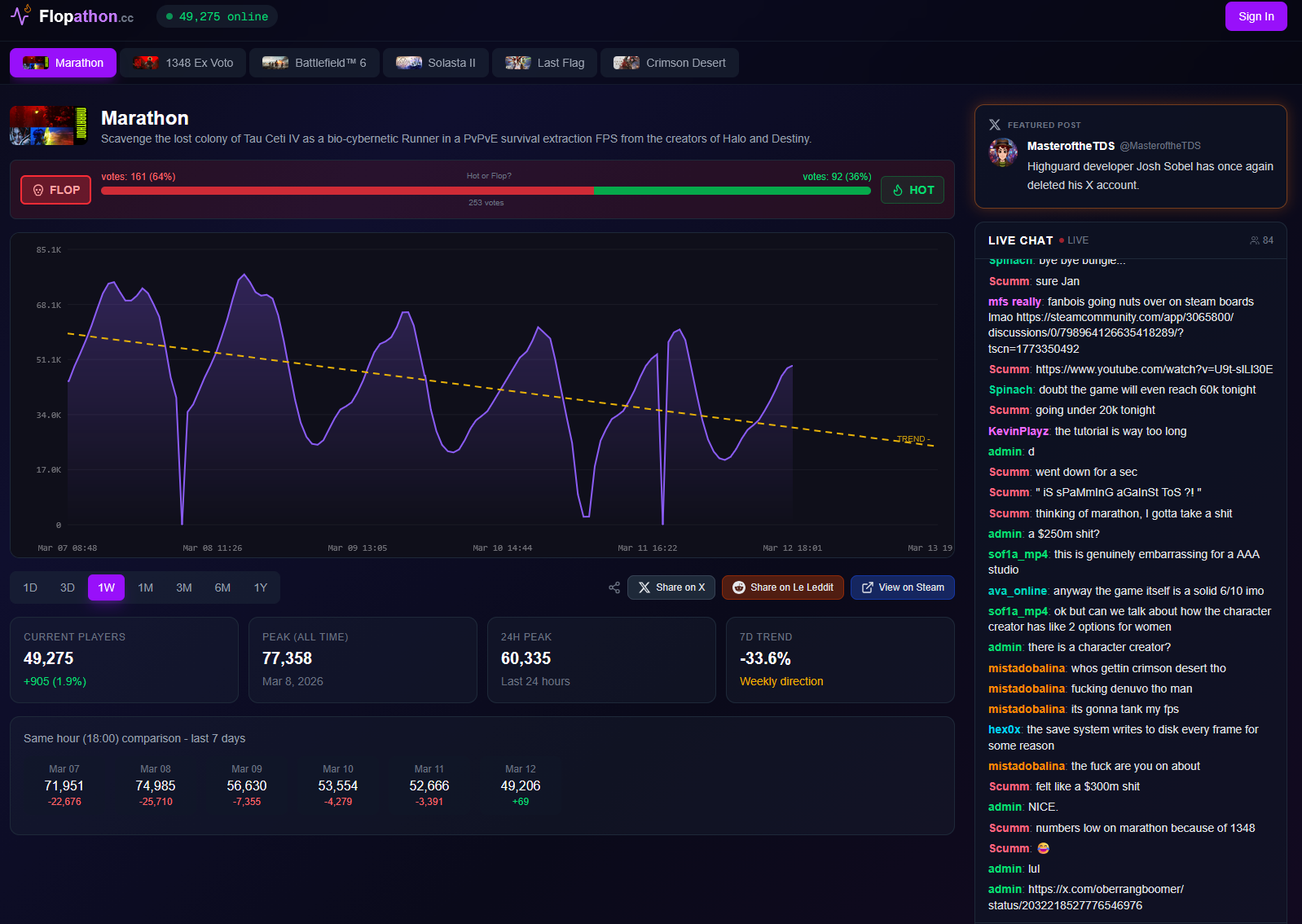Viewport: 1302px width, 924px height.
Task: Click the Mar 08 comparison value 74,985
Action: pos(156,785)
